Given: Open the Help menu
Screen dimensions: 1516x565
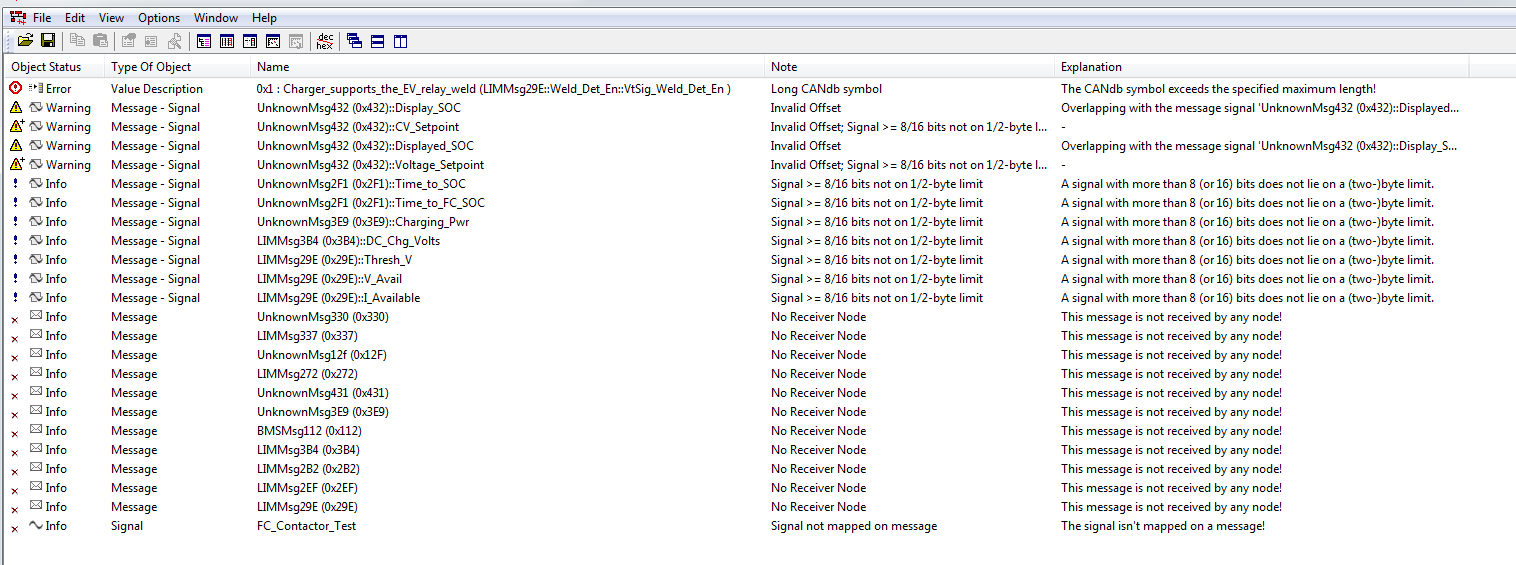Looking at the screenshot, I should tap(264, 18).
